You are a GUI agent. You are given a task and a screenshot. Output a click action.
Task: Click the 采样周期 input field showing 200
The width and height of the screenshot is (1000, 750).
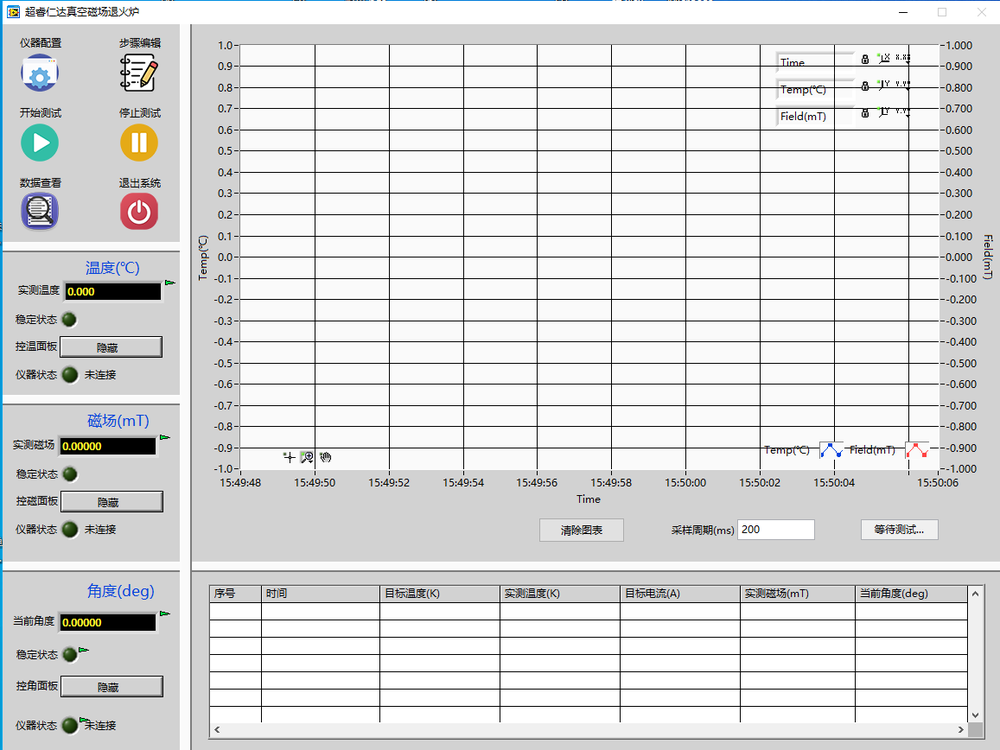pos(776,529)
